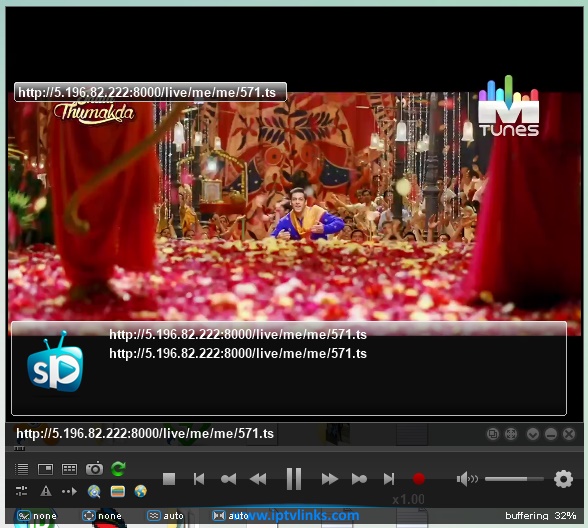Open the playlist list icon
Viewport: 588px width, 528px height.
pos(21,469)
